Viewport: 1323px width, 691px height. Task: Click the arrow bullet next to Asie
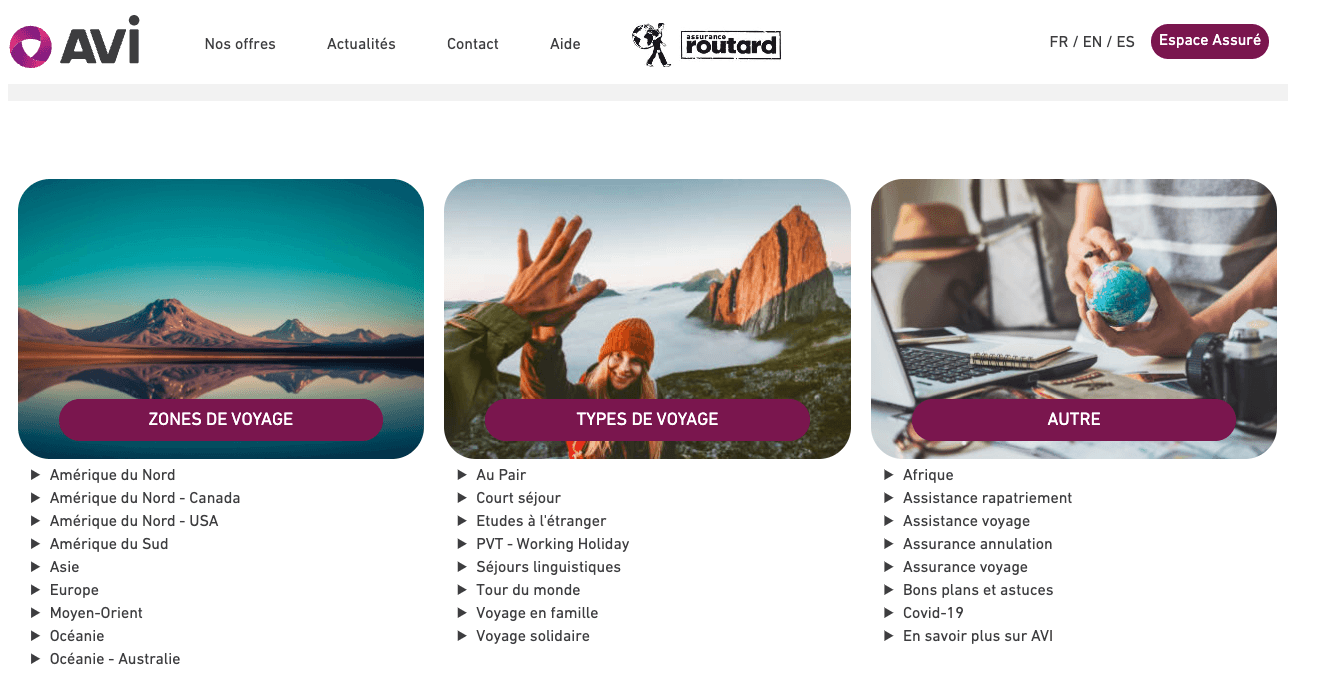[36, 567]
